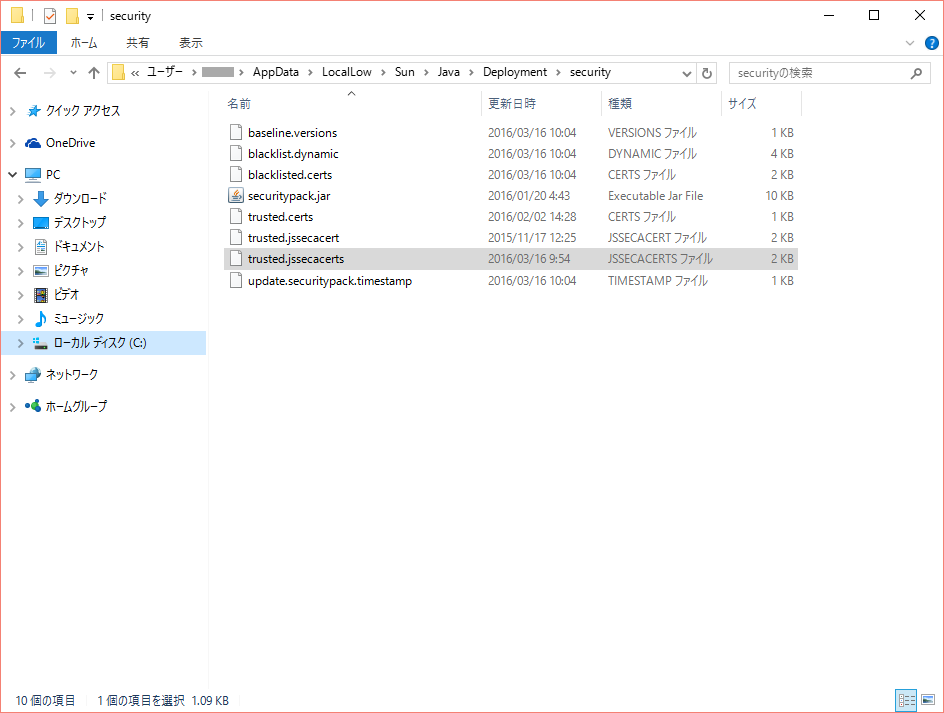
Task: Click the refresh button beside address bar
Action: tap(708, 73)
